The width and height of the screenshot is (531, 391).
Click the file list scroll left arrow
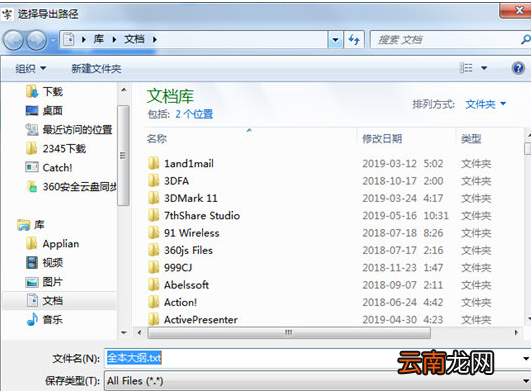[x=139, y=333]
